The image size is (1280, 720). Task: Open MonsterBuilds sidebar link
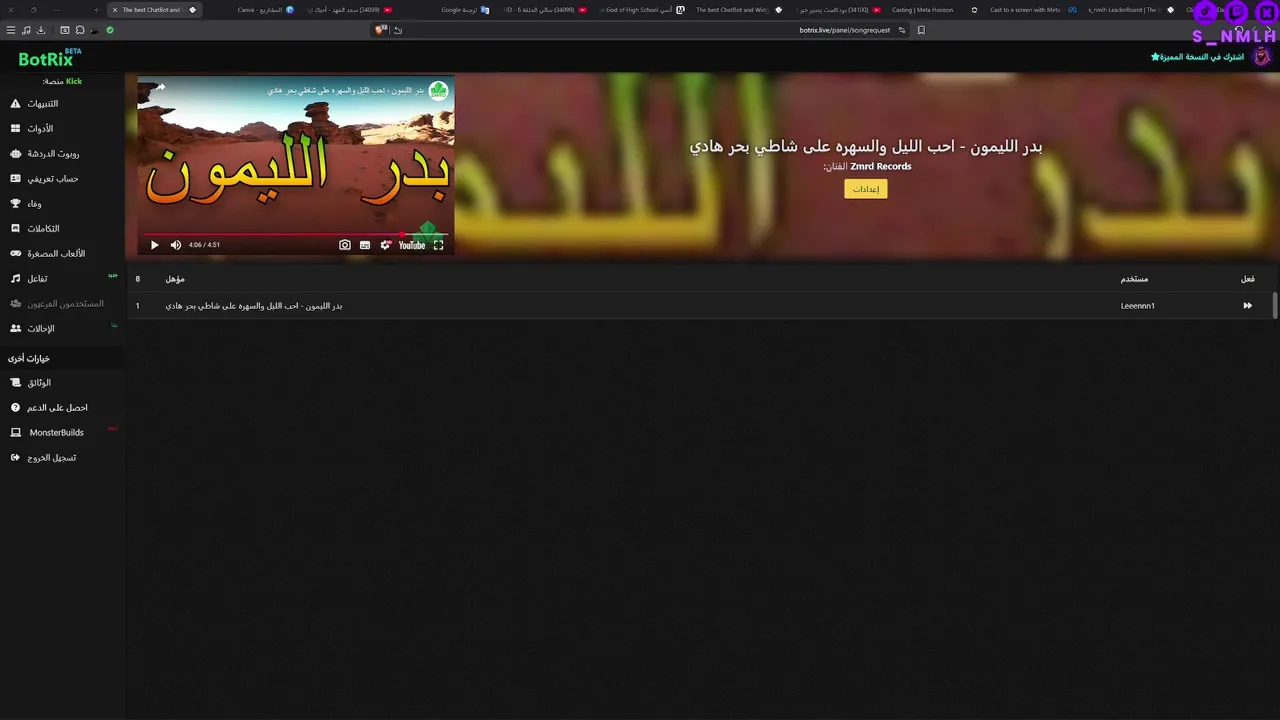click(48, 432)
